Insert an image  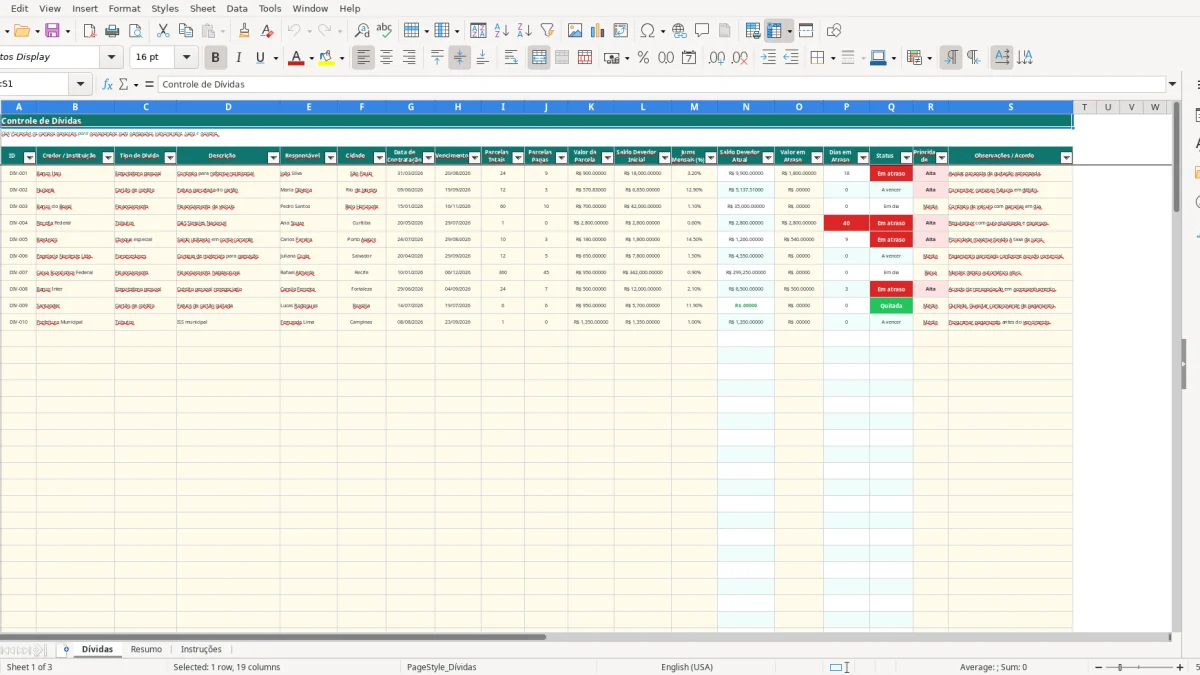click(575, 31)
